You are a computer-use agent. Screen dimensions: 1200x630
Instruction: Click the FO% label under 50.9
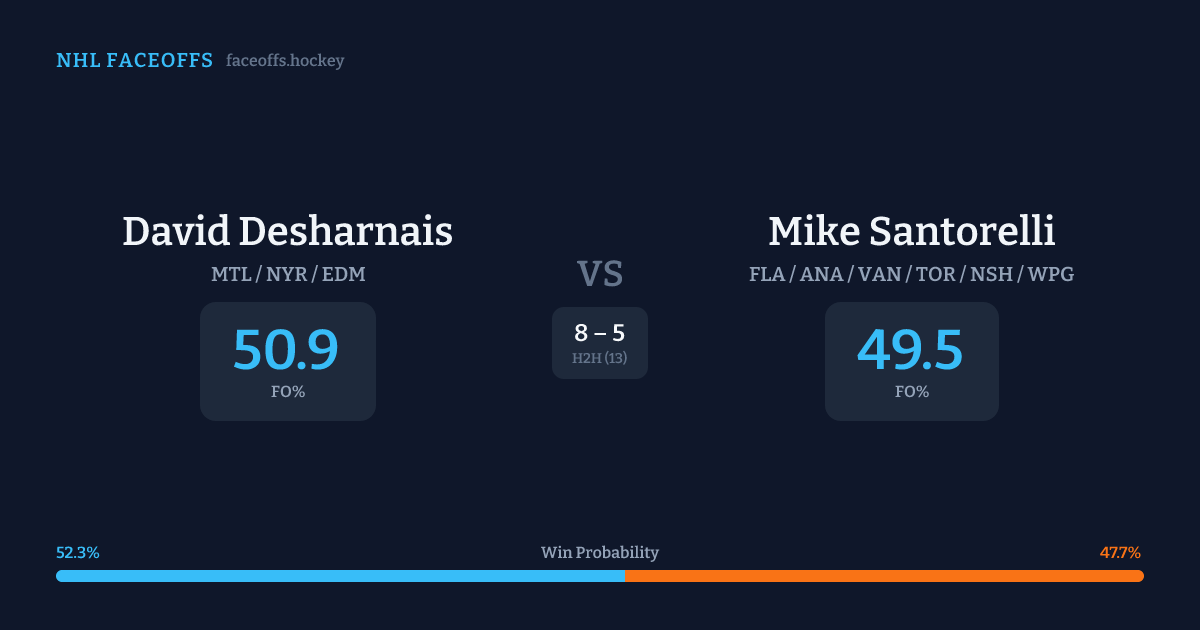click(288, 392)
